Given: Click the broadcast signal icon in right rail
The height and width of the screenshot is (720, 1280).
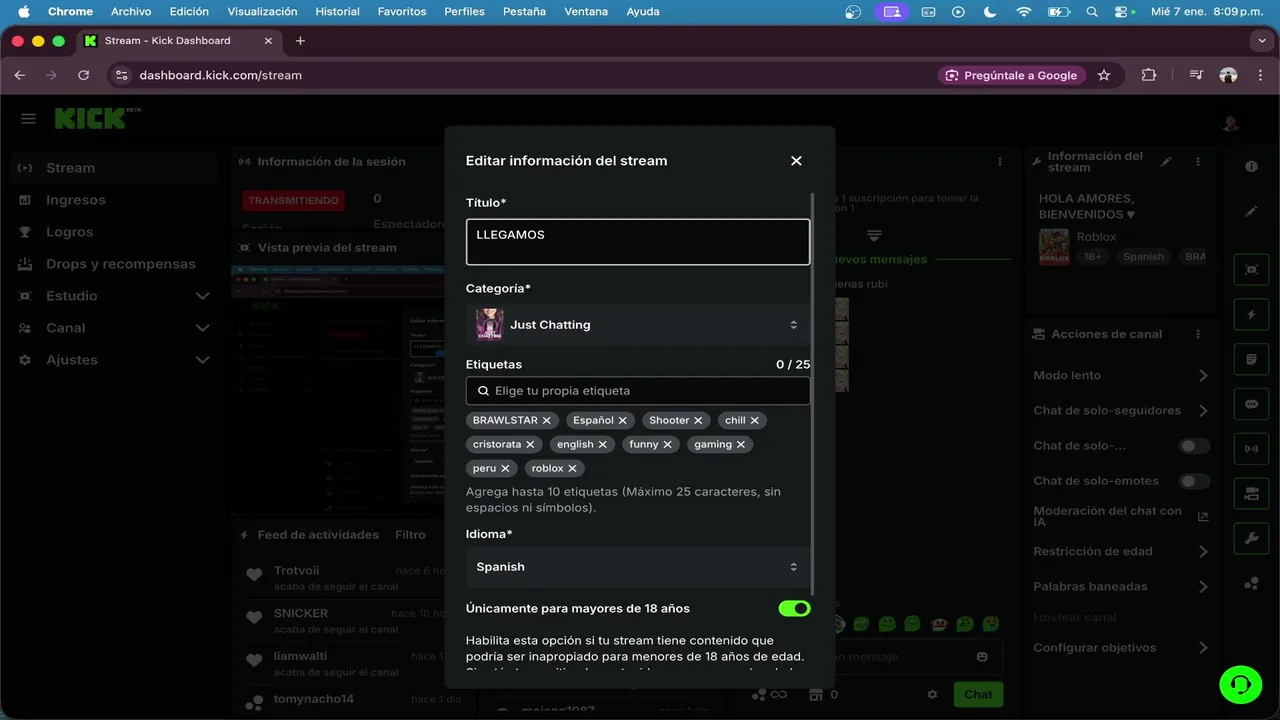Looking at the screenshot, I should click(1251, 449).
